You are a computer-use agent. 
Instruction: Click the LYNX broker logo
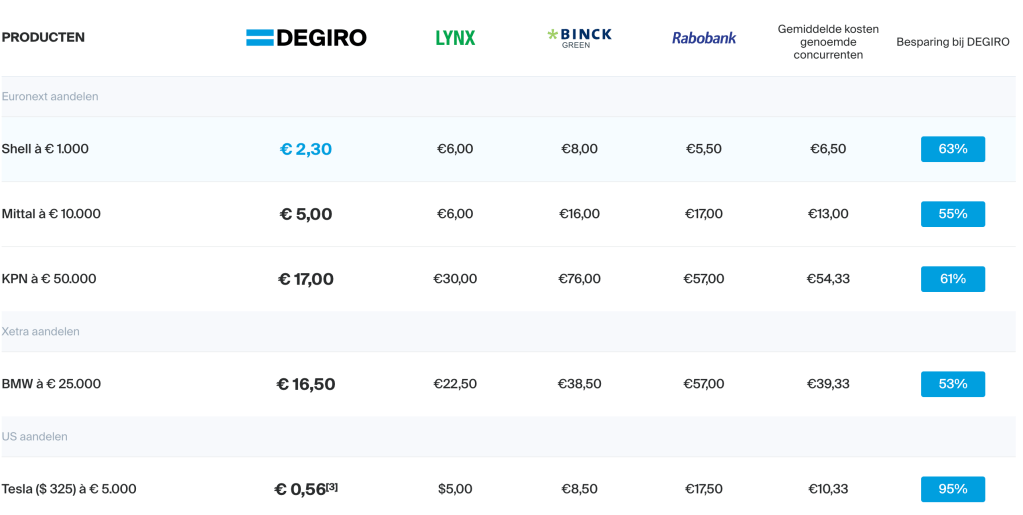click(455, 38)
